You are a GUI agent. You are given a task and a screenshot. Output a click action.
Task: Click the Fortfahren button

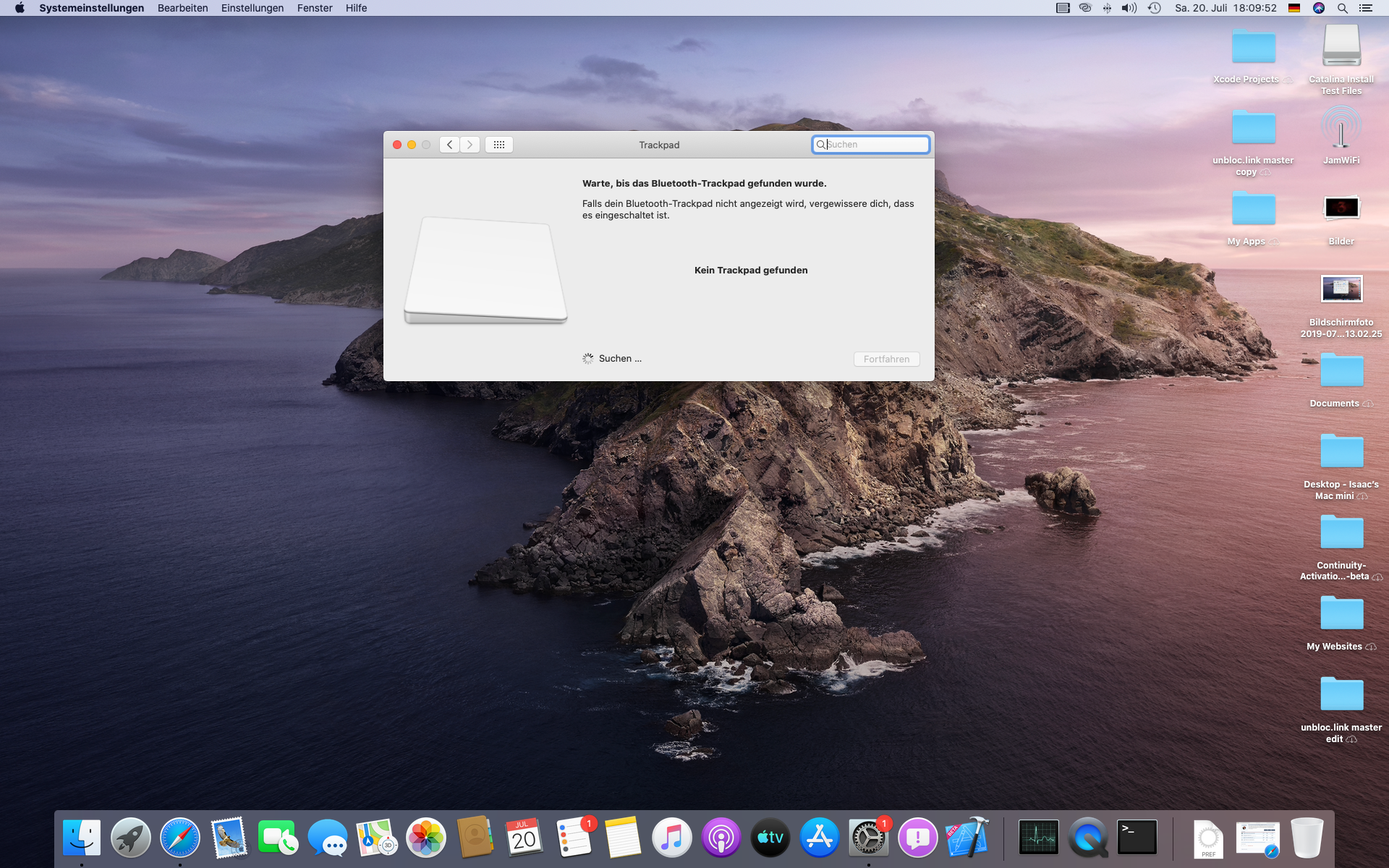[886, 359]
